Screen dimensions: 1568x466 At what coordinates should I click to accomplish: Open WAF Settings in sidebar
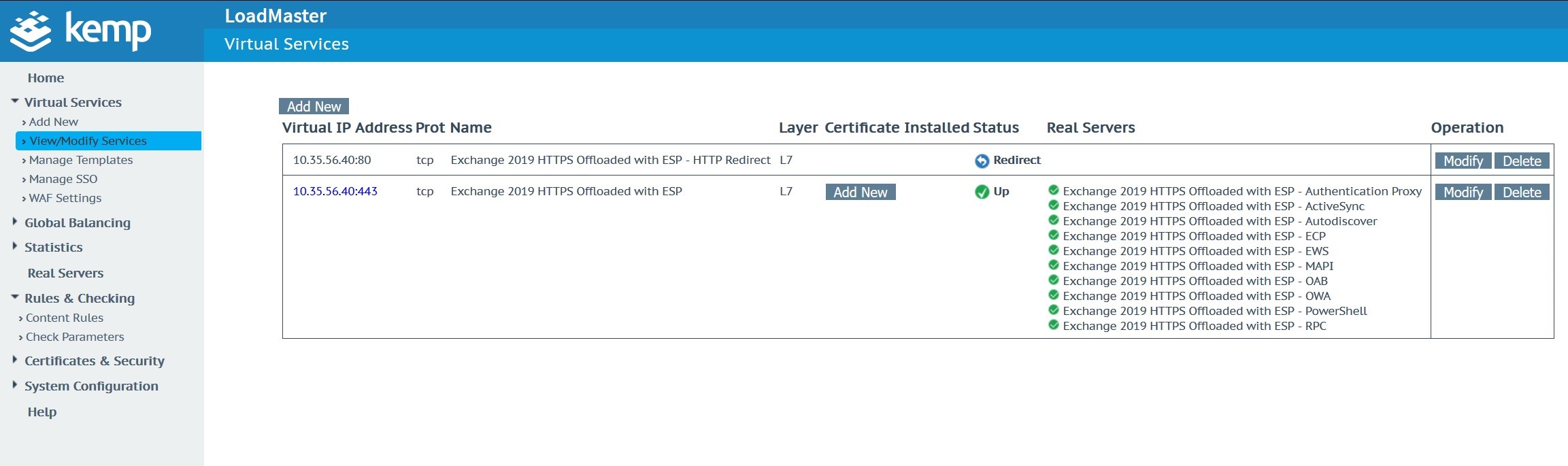[65, 198]
